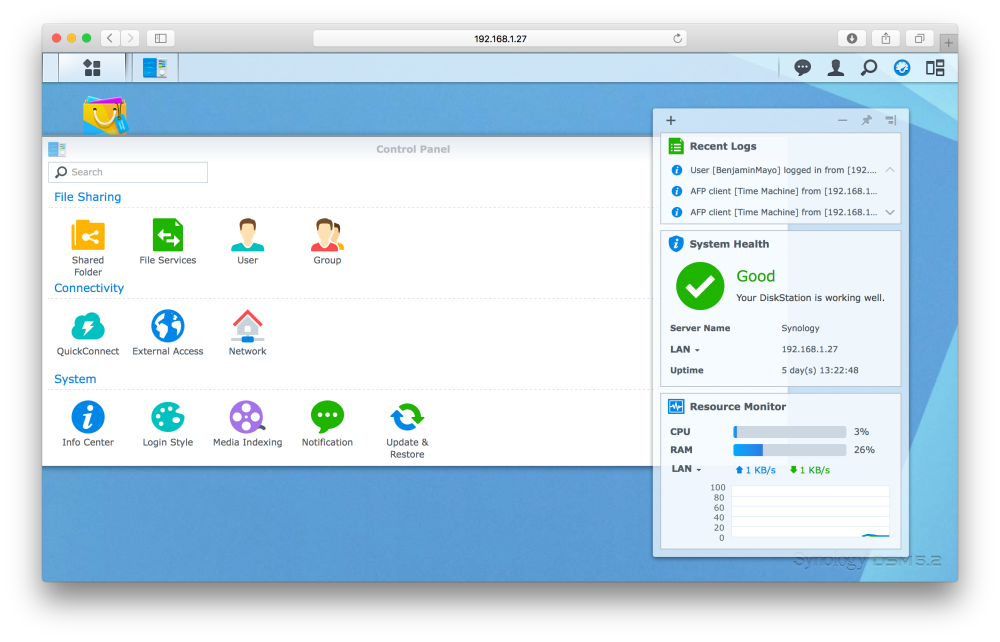The image size is (1000, 642).
Task: Open Network settings
Action: coord(247,327)
